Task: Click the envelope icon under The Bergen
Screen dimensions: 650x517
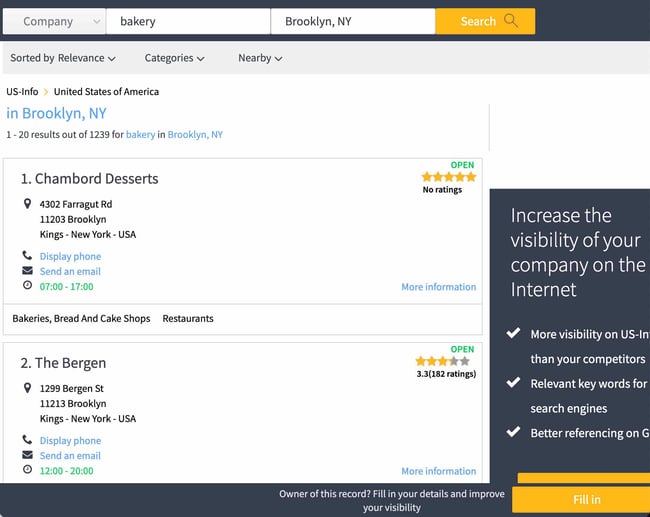Action: click(x=27, y=455)
